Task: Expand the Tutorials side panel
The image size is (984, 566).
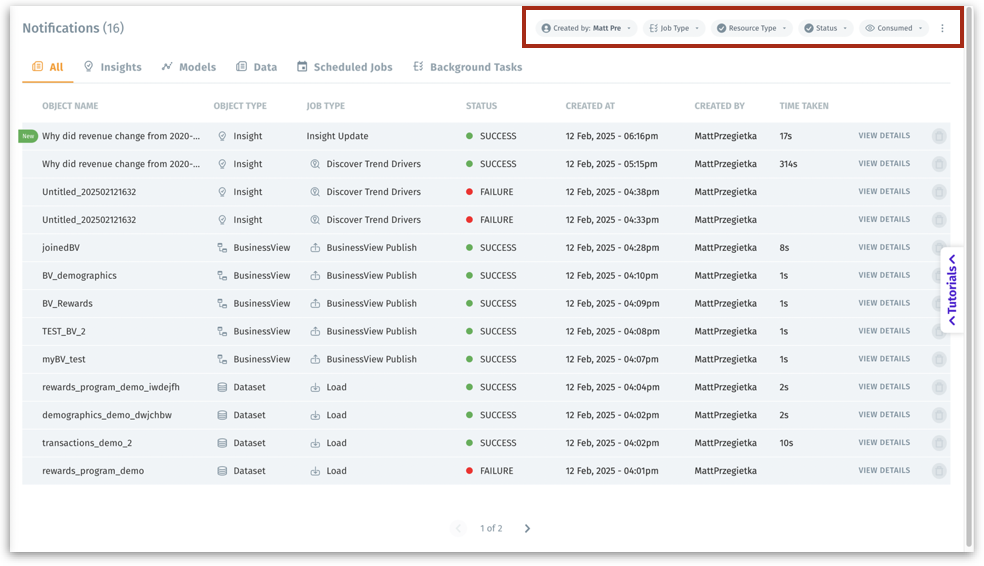Action: click(x=952, y=290)
